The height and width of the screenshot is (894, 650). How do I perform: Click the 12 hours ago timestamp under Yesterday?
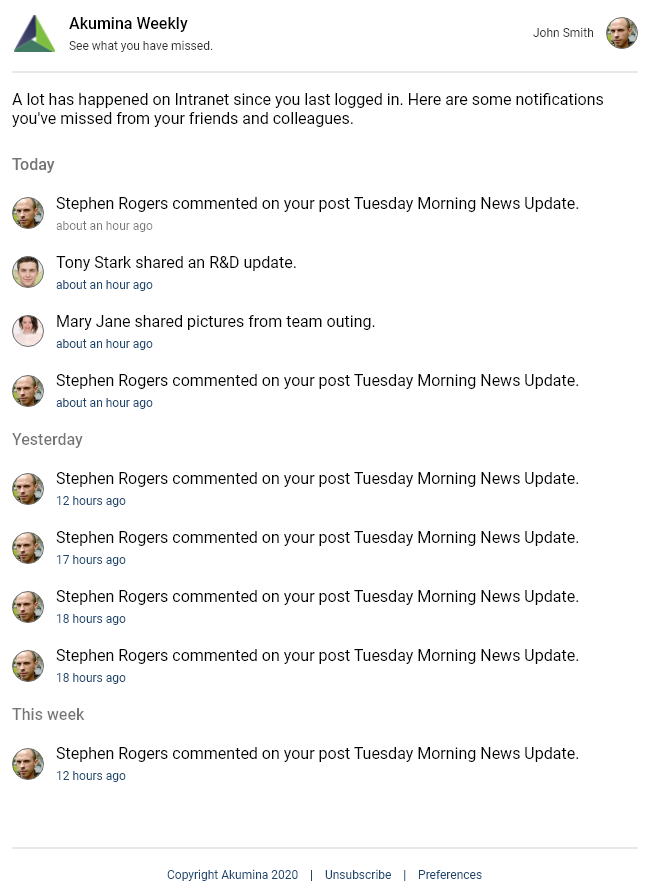[x=91, y=501]
